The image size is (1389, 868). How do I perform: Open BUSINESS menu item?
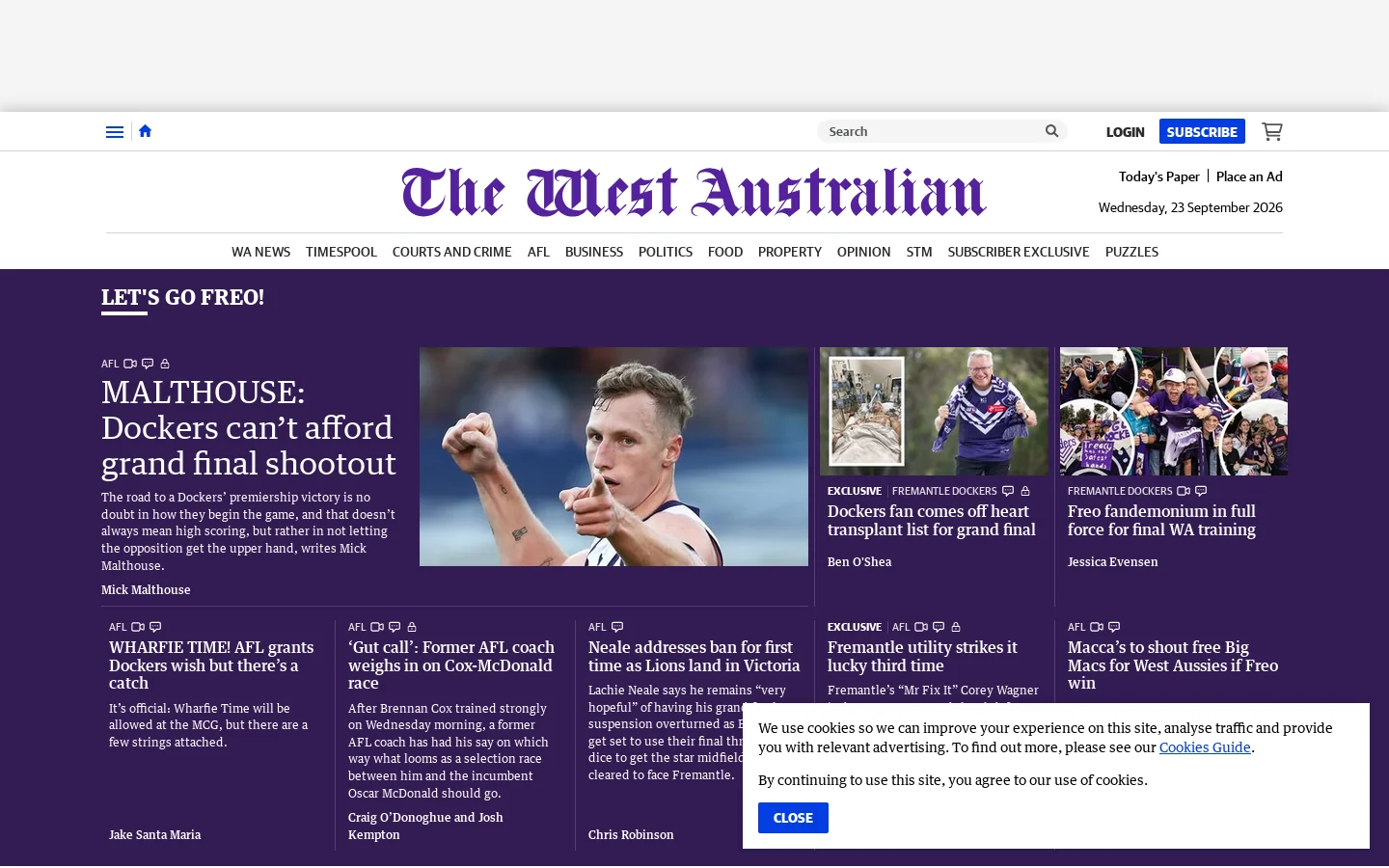coord(594,252)
